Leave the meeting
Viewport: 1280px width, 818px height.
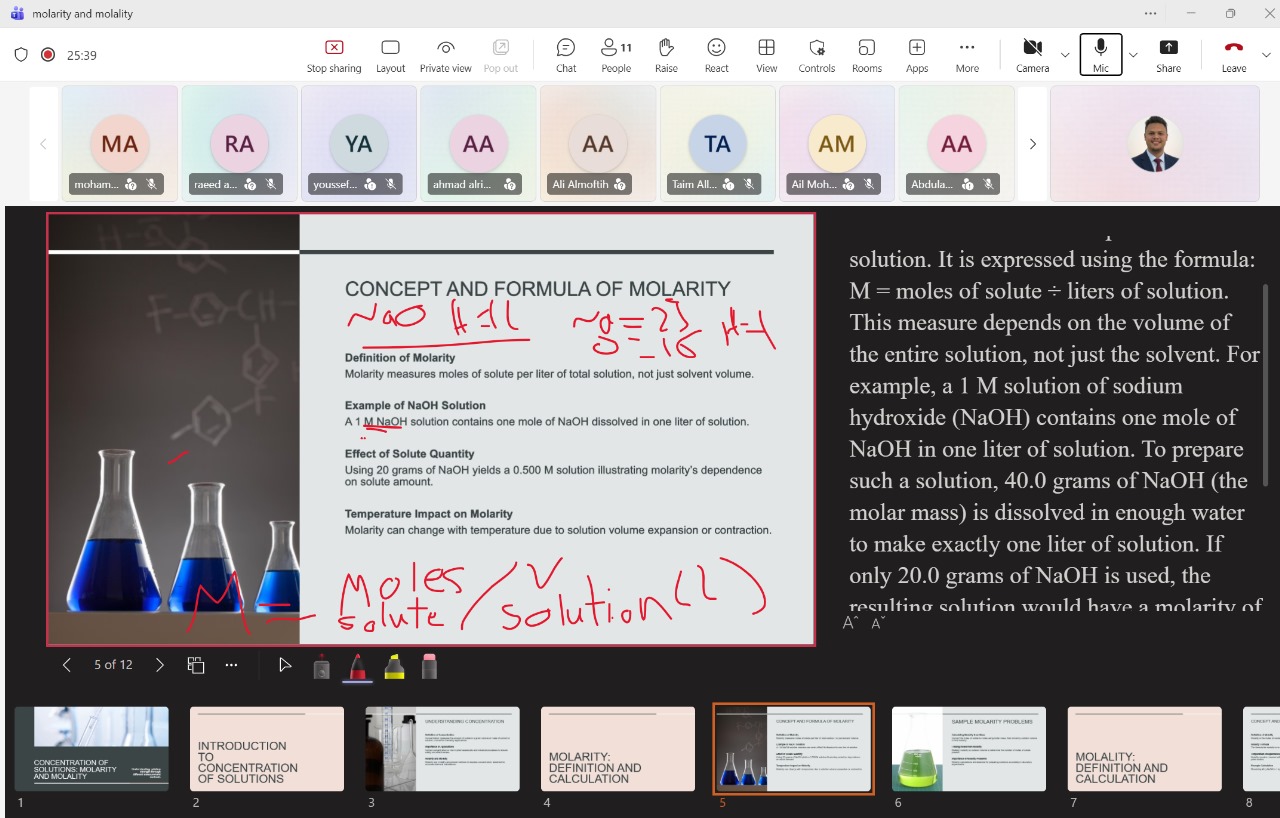pos(1233,55)
